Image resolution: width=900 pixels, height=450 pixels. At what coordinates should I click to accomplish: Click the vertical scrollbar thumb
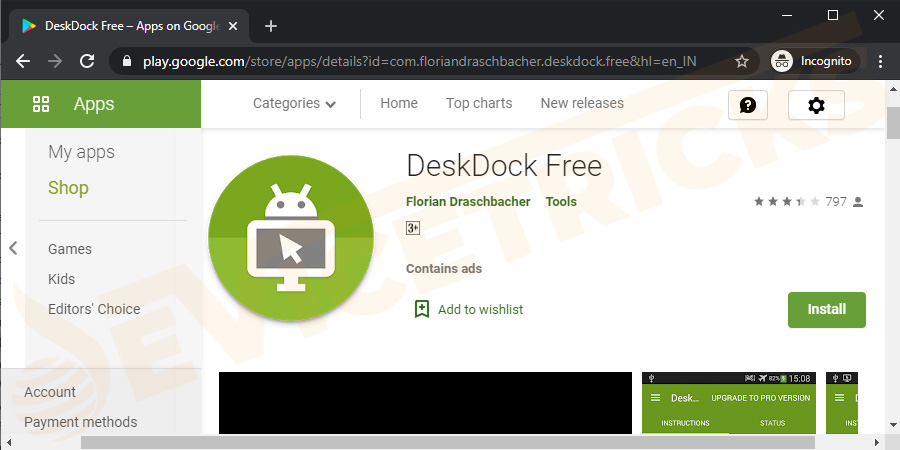pyautogui.click(x=893, y=123)
